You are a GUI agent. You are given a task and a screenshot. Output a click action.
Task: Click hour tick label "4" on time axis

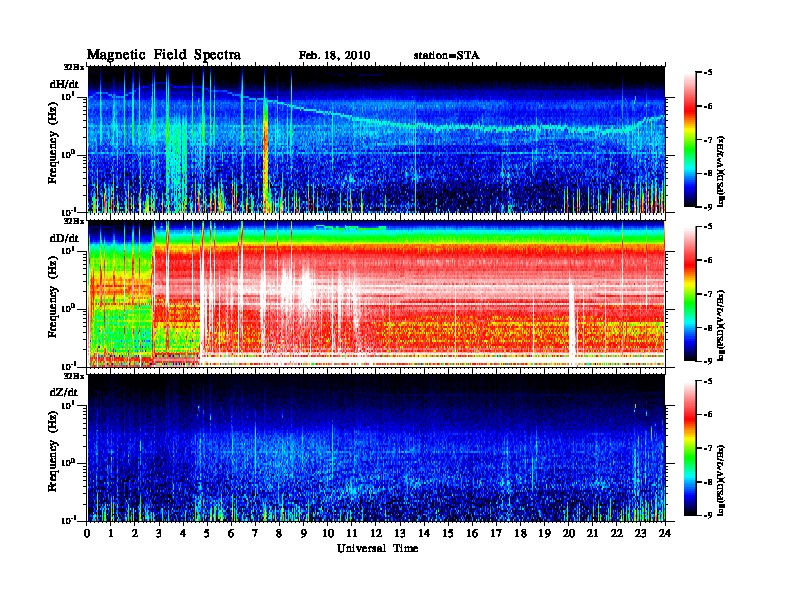point(183,533)
